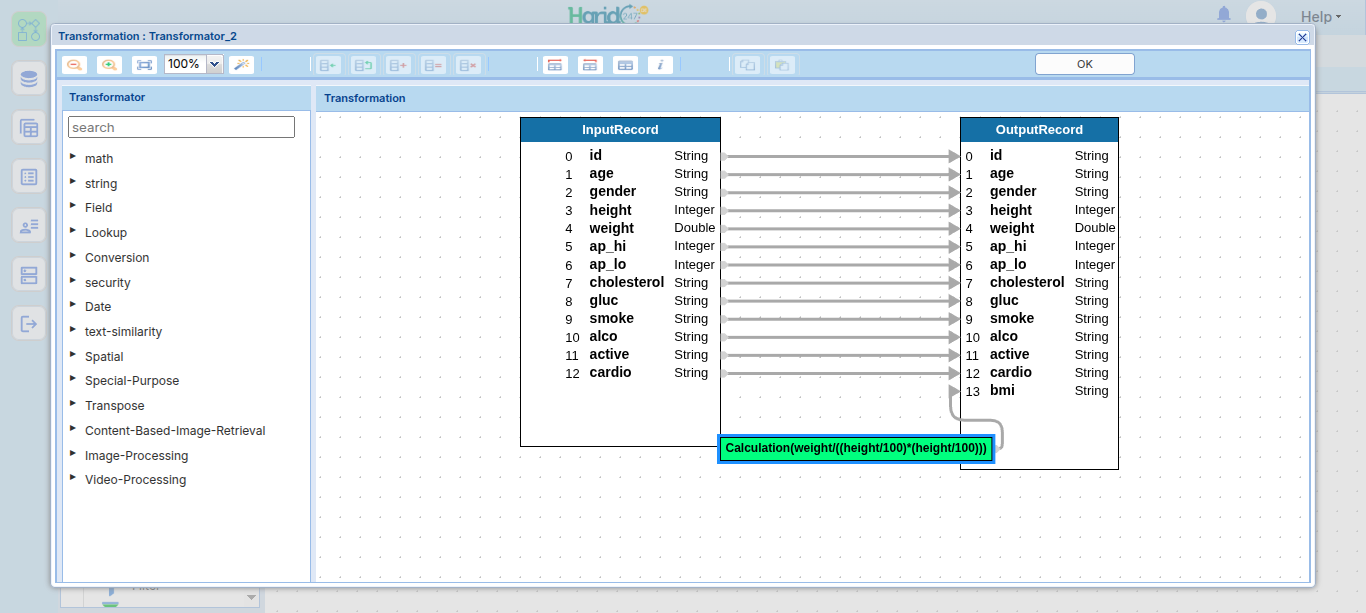Expand the security category

(x=74, y=281)
